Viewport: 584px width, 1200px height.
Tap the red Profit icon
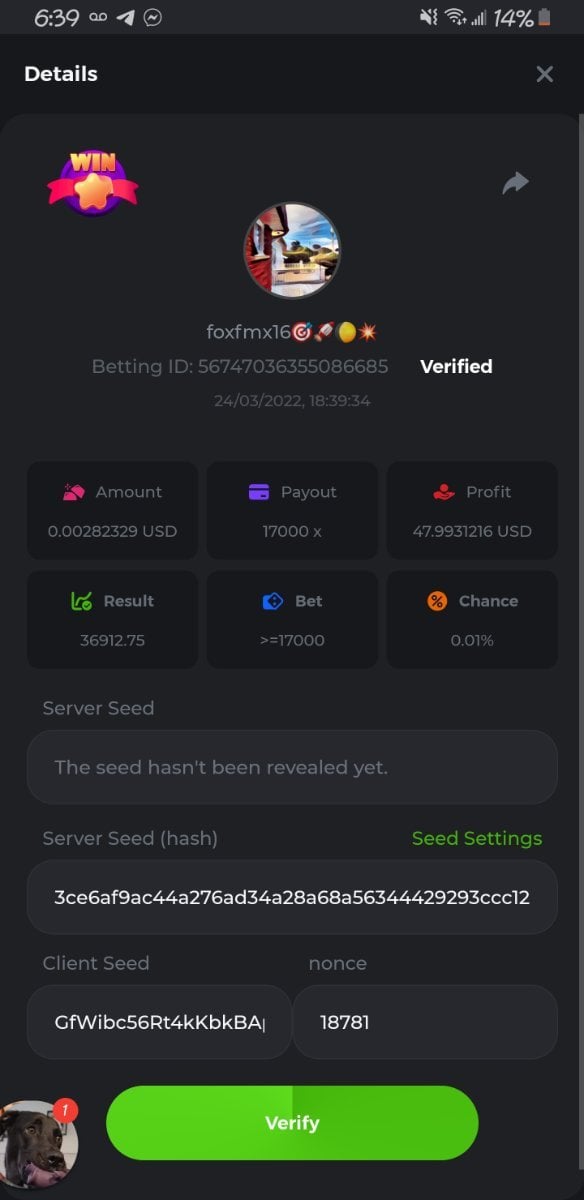(x=444, y=492)
